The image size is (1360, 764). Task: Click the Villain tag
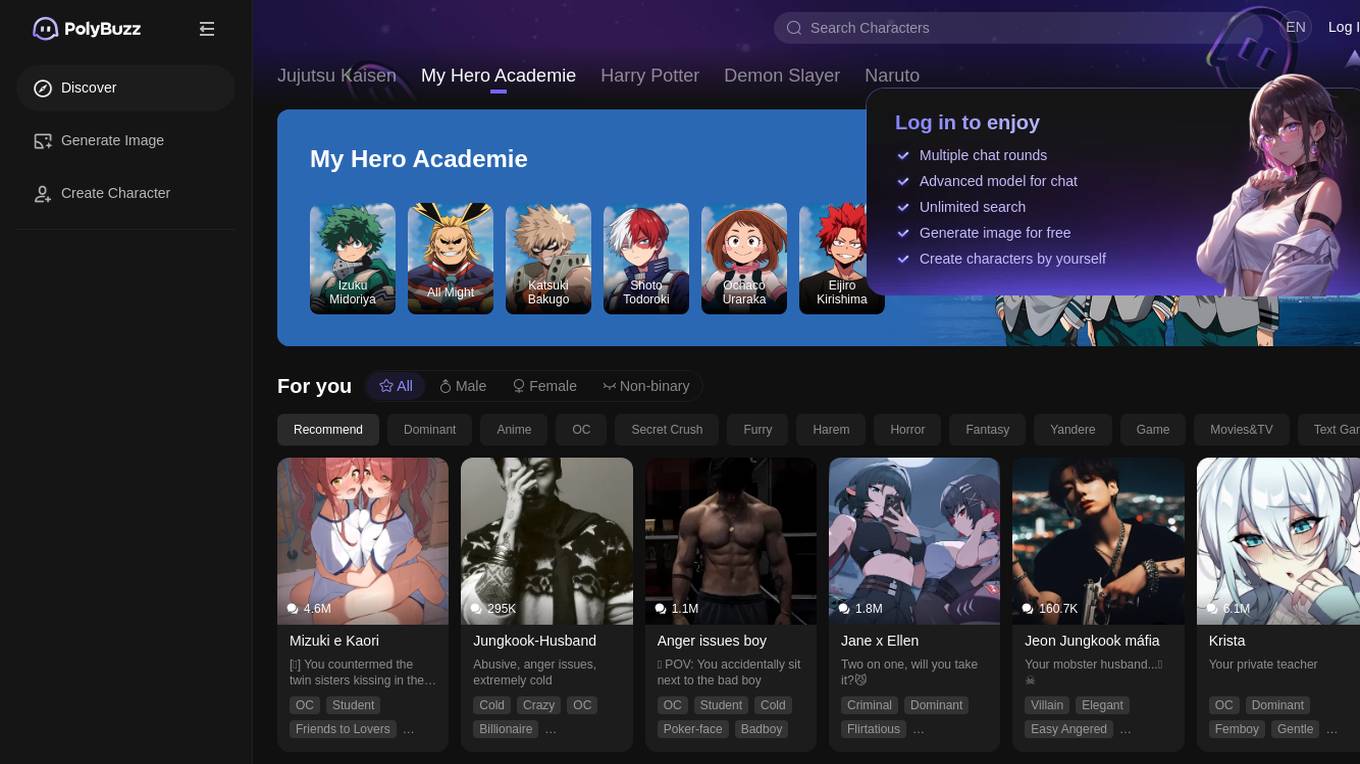[1047, 705]
